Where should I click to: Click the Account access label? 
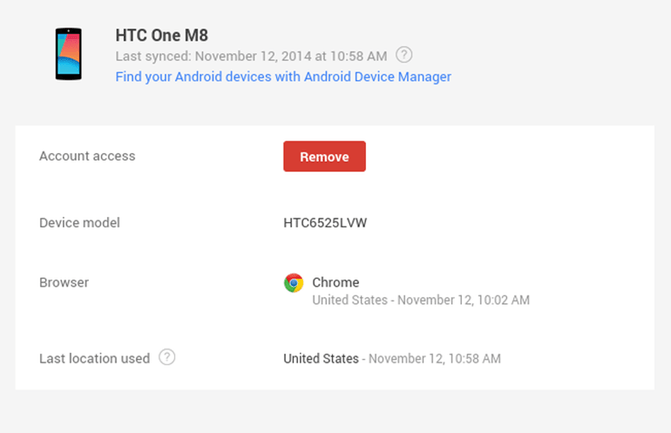pyautogui.click(x=87, y=156)
